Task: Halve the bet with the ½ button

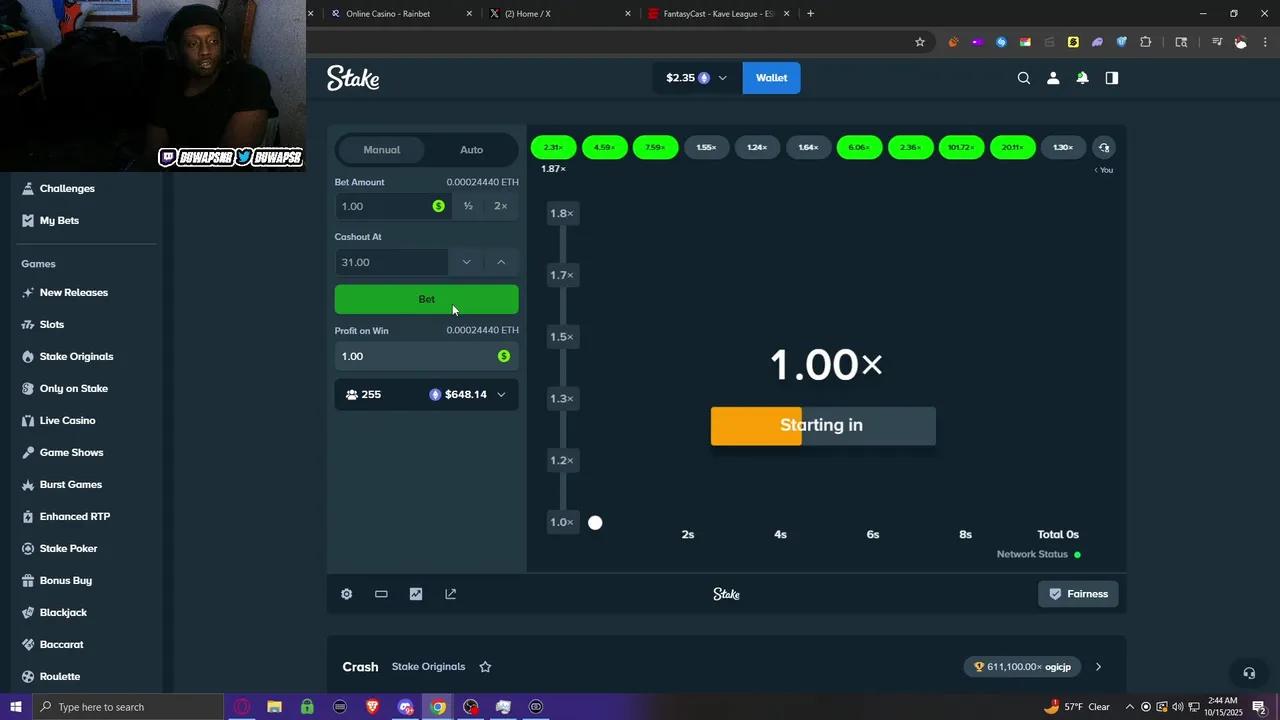Action: [x=468, y=206]
